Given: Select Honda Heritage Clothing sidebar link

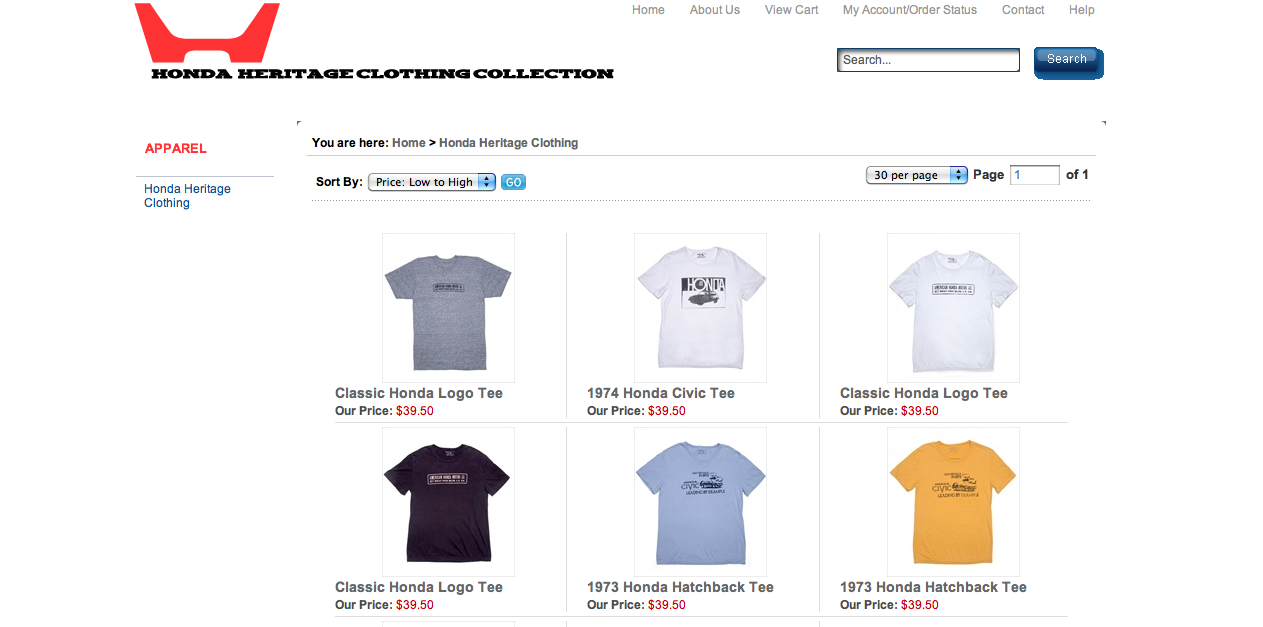Looking at the screenshot, I should [x=187, y=196].
